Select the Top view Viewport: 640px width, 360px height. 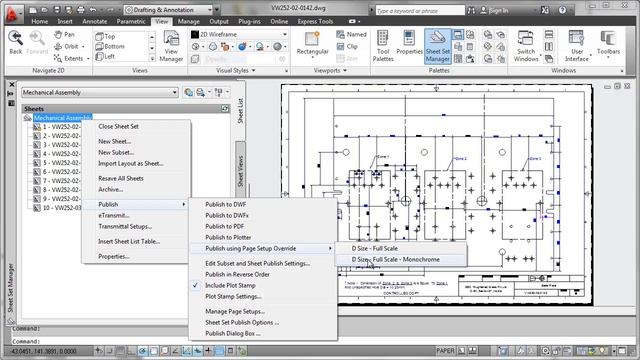(x=105, y=36)
